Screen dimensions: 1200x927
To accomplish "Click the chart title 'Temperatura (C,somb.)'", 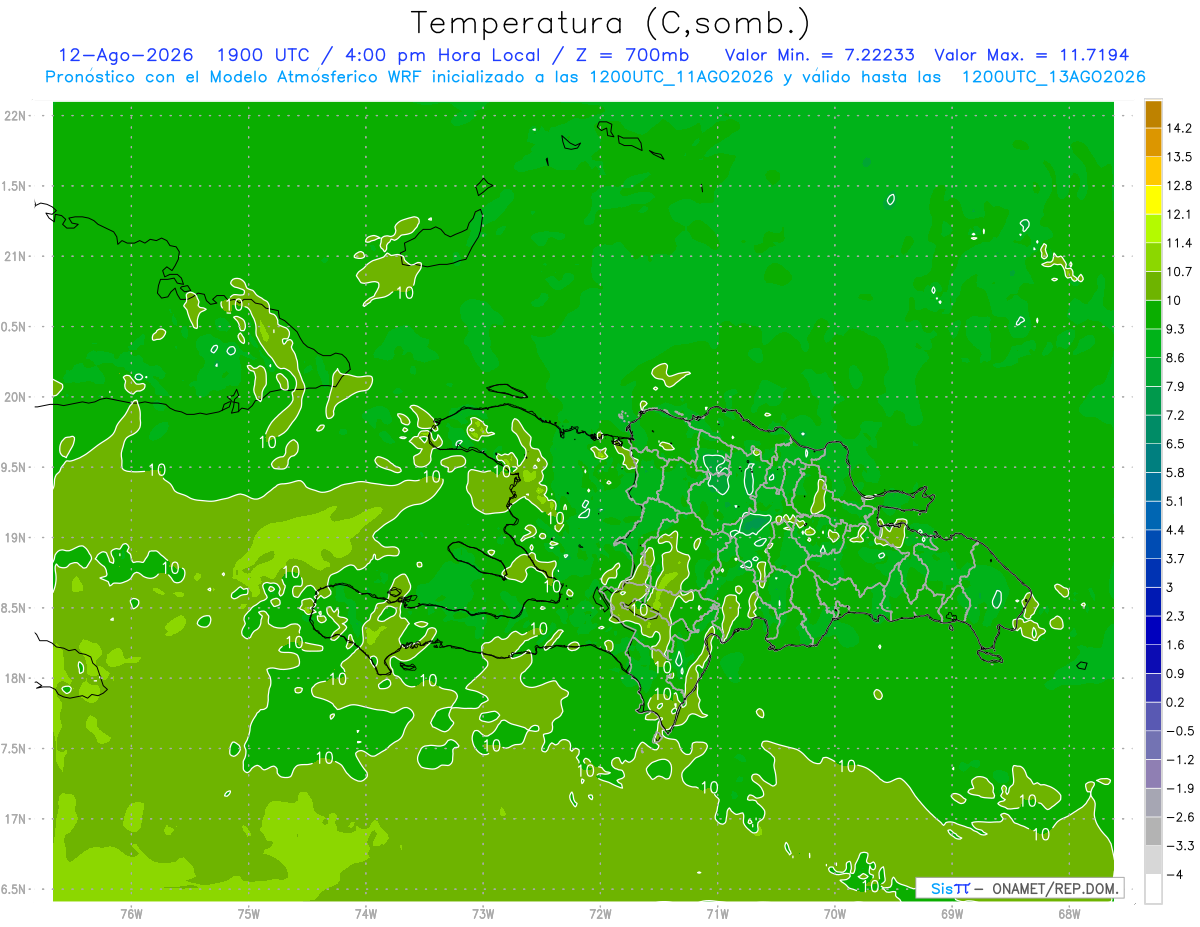I will click(611, 23).
